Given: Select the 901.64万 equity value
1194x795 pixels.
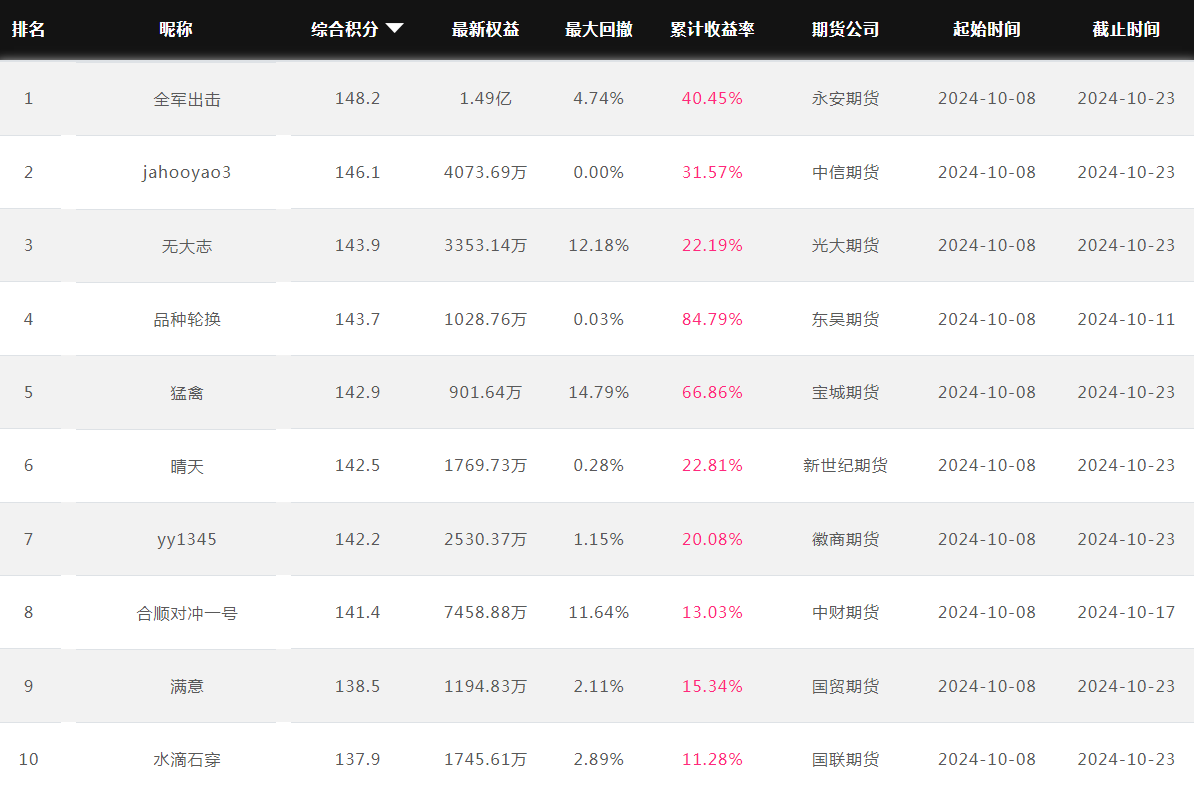Looking at the screenshot, I should pos(485,392).
